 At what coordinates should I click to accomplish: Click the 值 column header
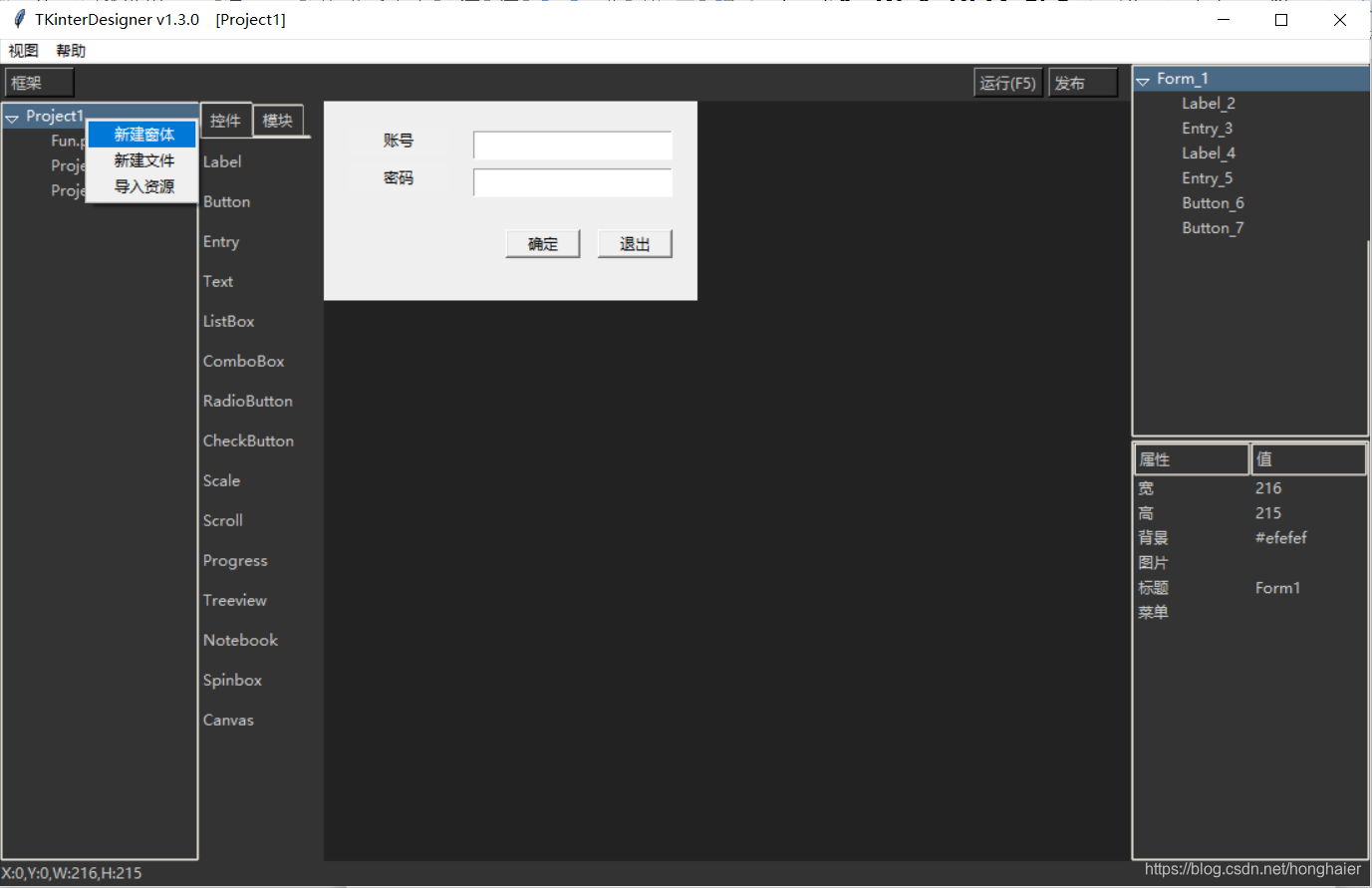pos(1308,459)
